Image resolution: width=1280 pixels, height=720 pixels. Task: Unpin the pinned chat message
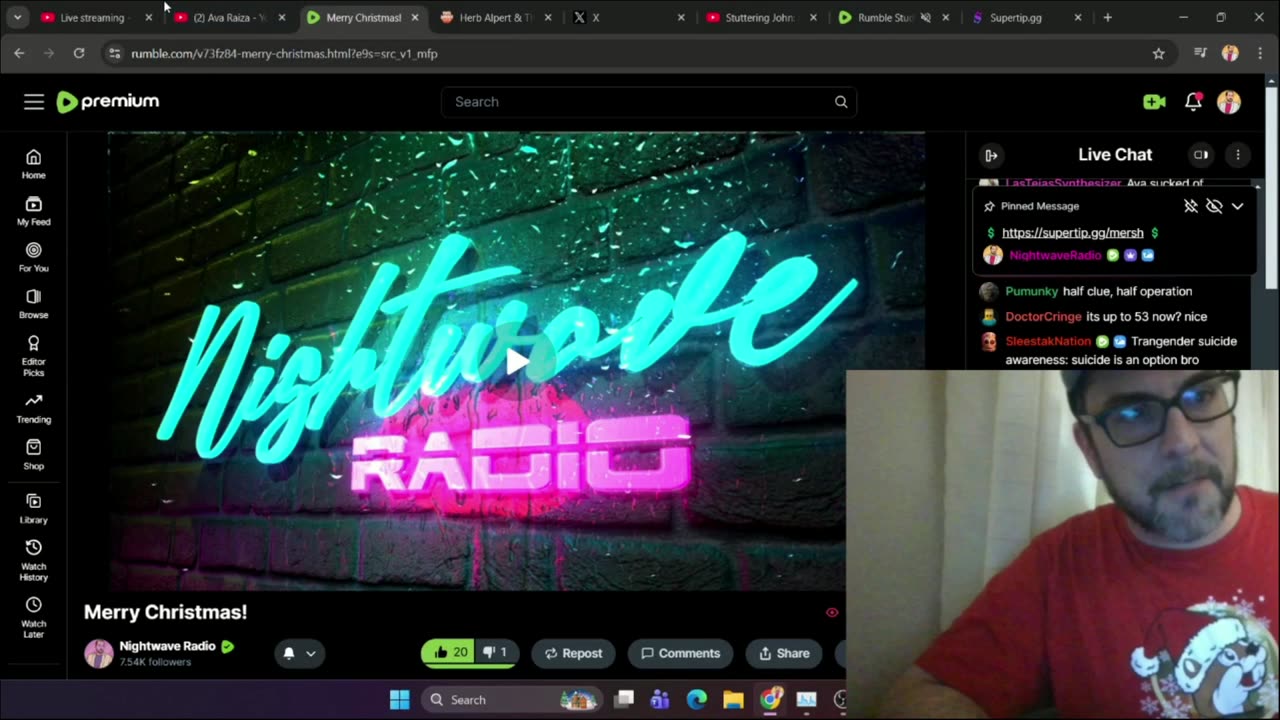pos(1190,206)
